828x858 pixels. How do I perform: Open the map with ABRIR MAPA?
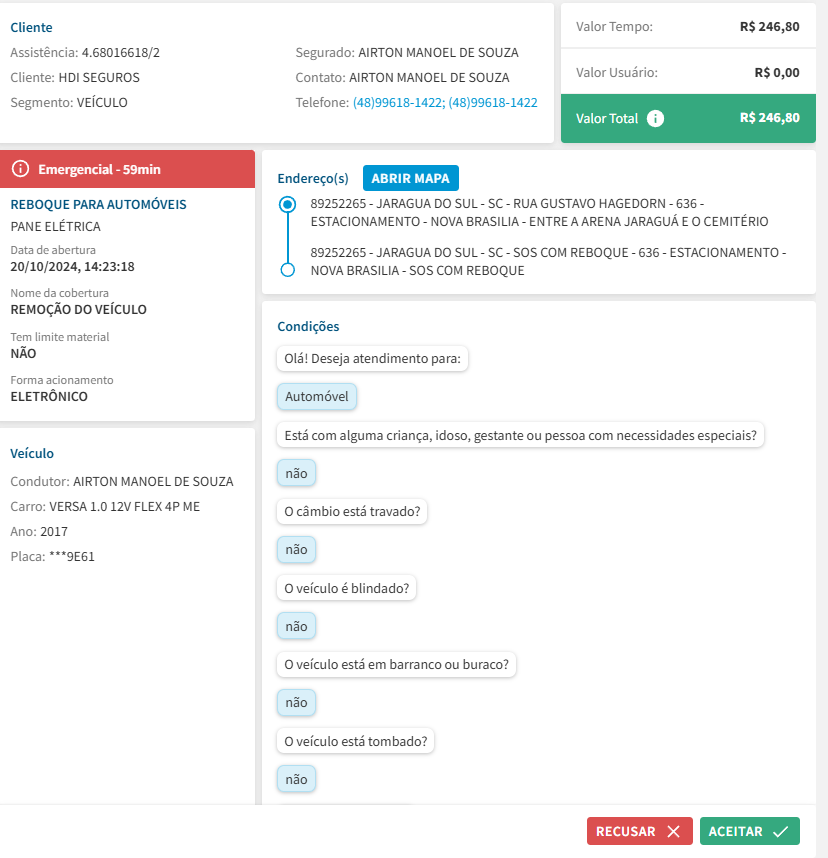[x=410, y=178]
